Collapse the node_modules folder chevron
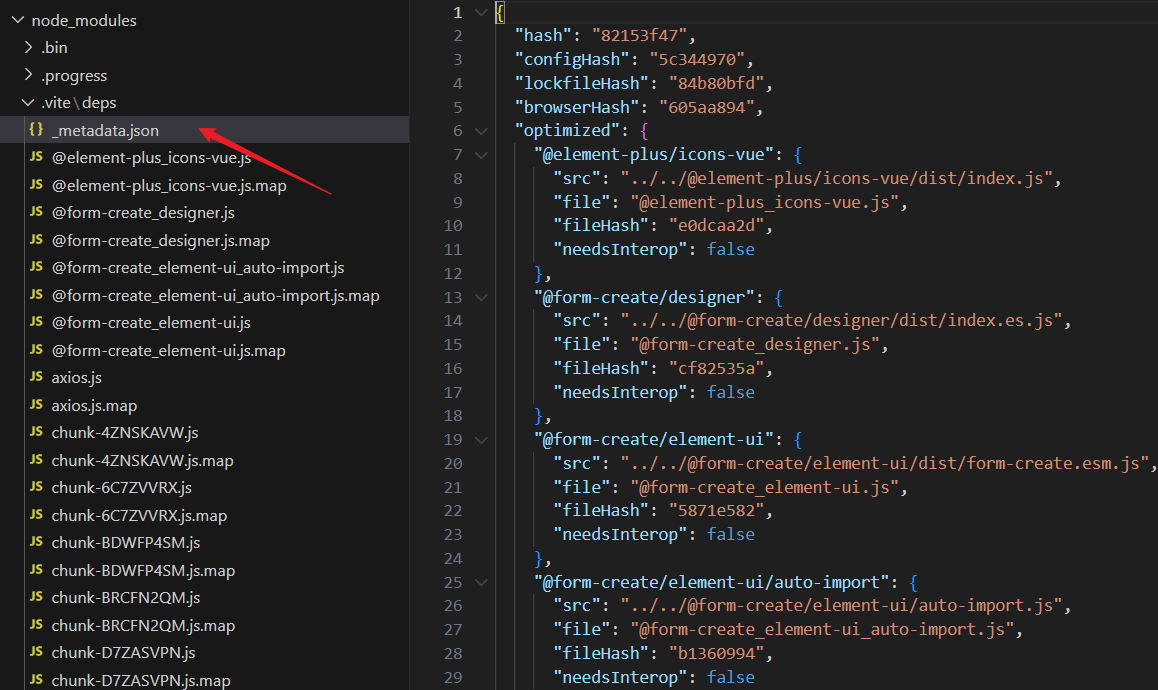This screenshot has height=690, width=1158. [x=15, y=20]
